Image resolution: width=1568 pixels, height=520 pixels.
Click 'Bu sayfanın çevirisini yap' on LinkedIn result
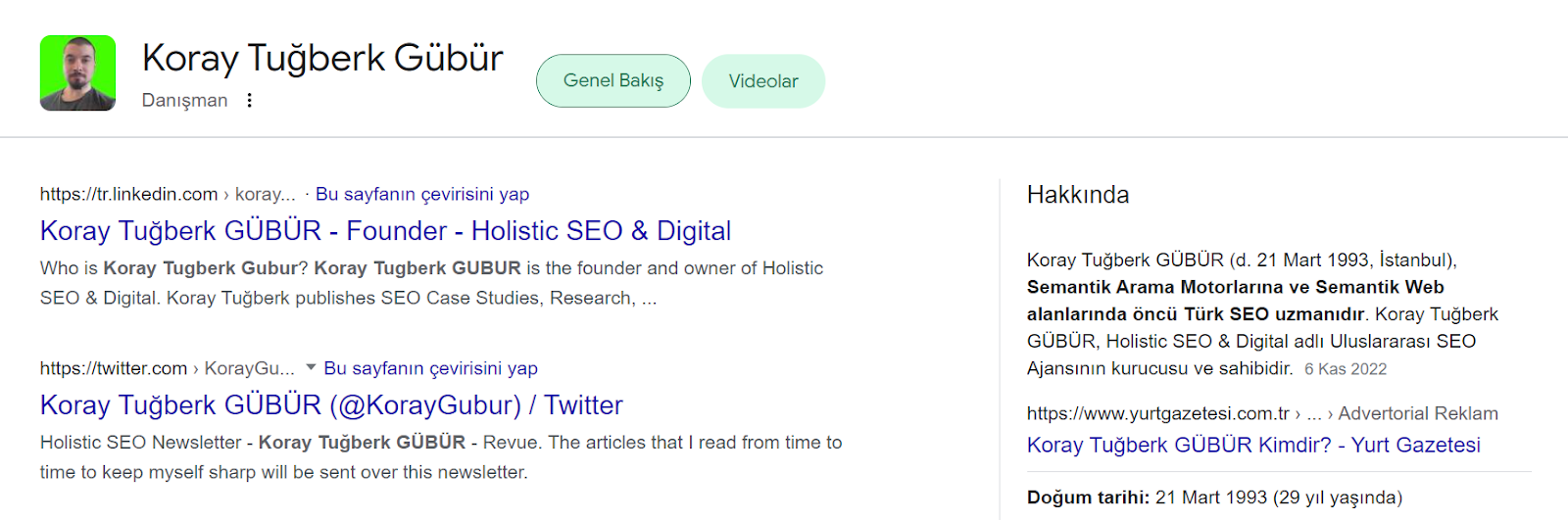(x=422, y=194)
